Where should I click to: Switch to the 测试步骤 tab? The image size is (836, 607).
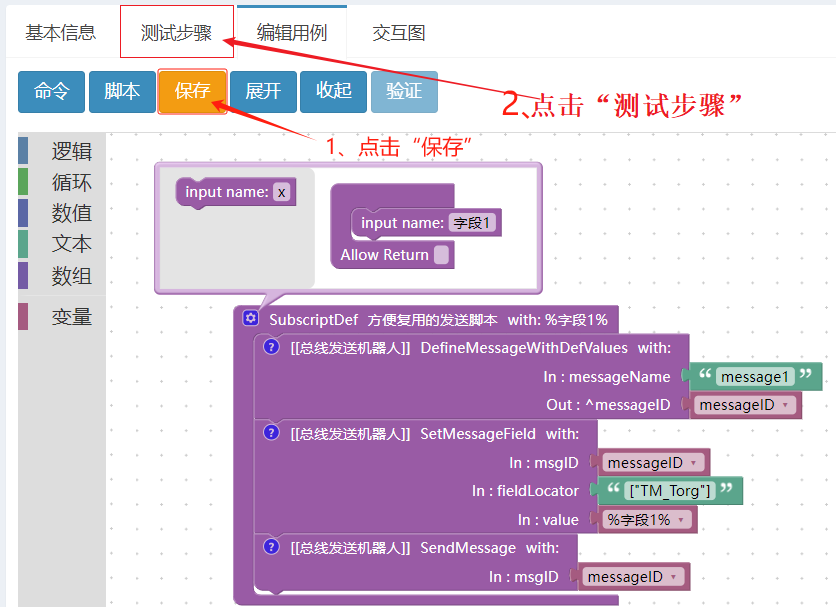176,33
